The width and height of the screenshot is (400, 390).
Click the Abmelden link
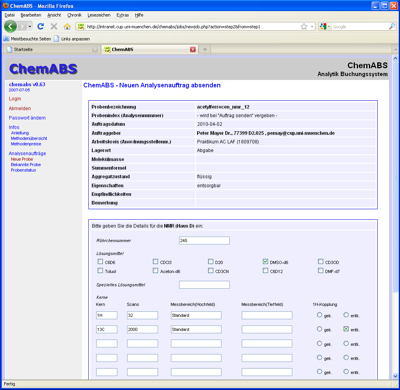pyautogui.click(x=20, y=108)
